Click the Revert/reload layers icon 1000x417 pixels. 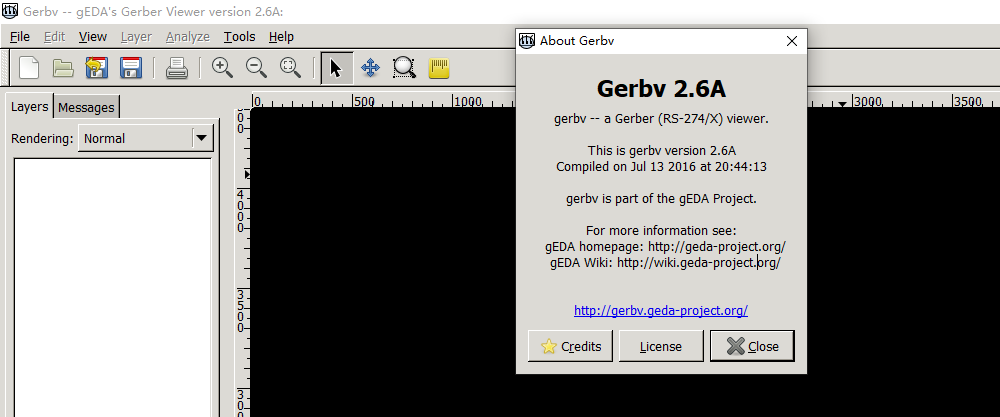[96, 67]
